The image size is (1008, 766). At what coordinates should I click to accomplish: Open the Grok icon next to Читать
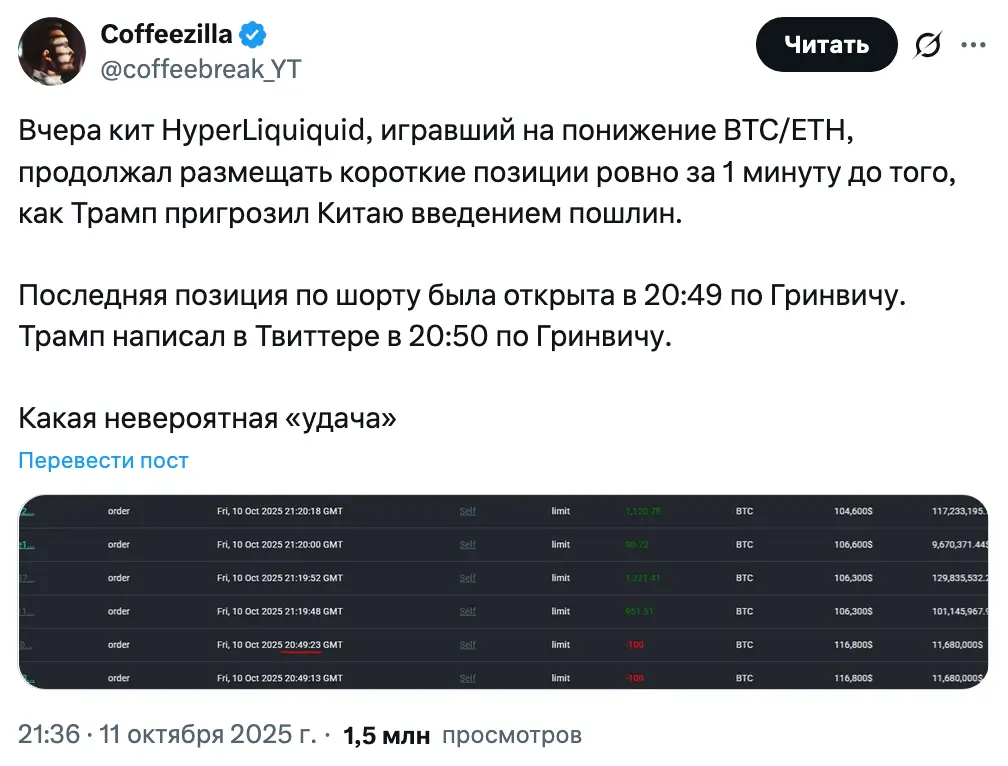pos(927,45)
